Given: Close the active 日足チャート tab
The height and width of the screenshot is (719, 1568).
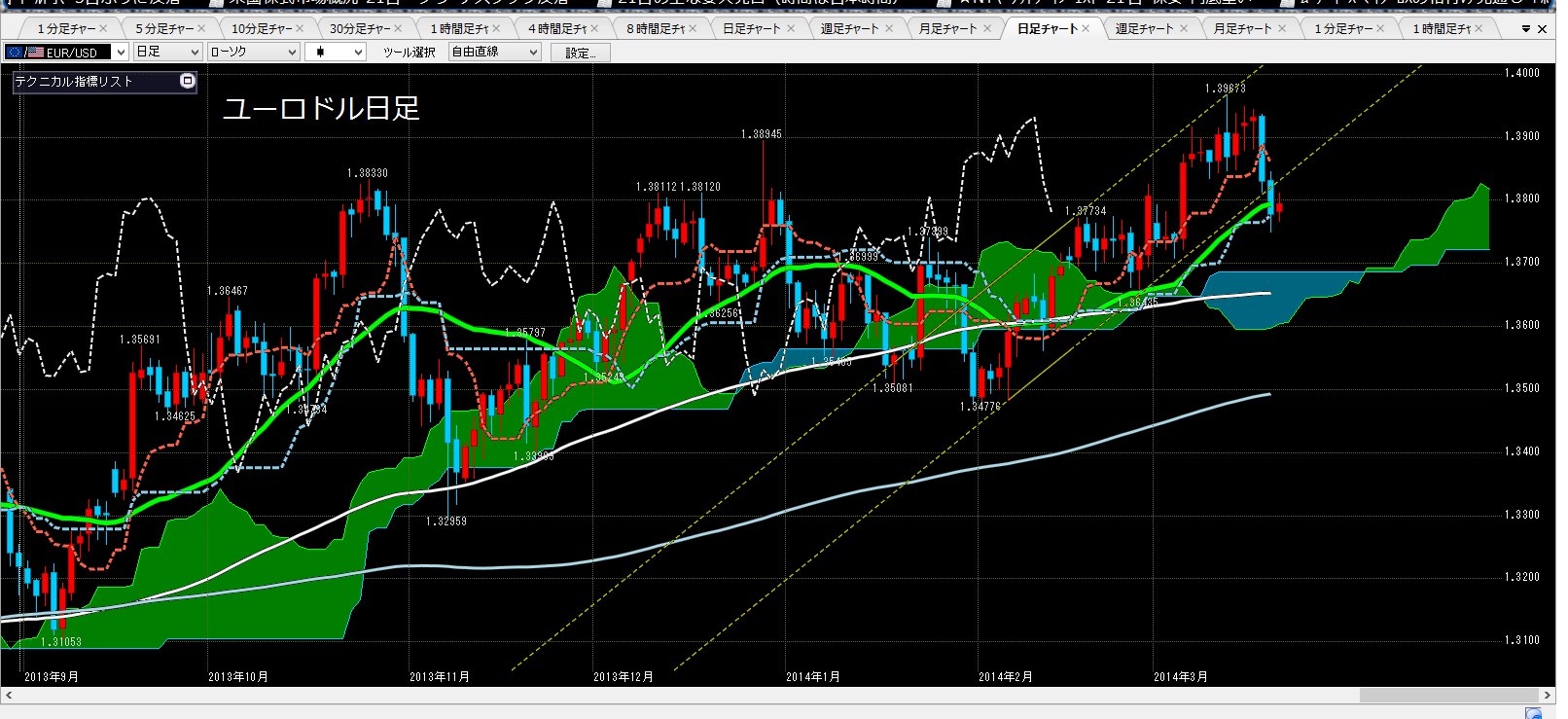Looking at the screenshot, I should (x=1086, y=29).
